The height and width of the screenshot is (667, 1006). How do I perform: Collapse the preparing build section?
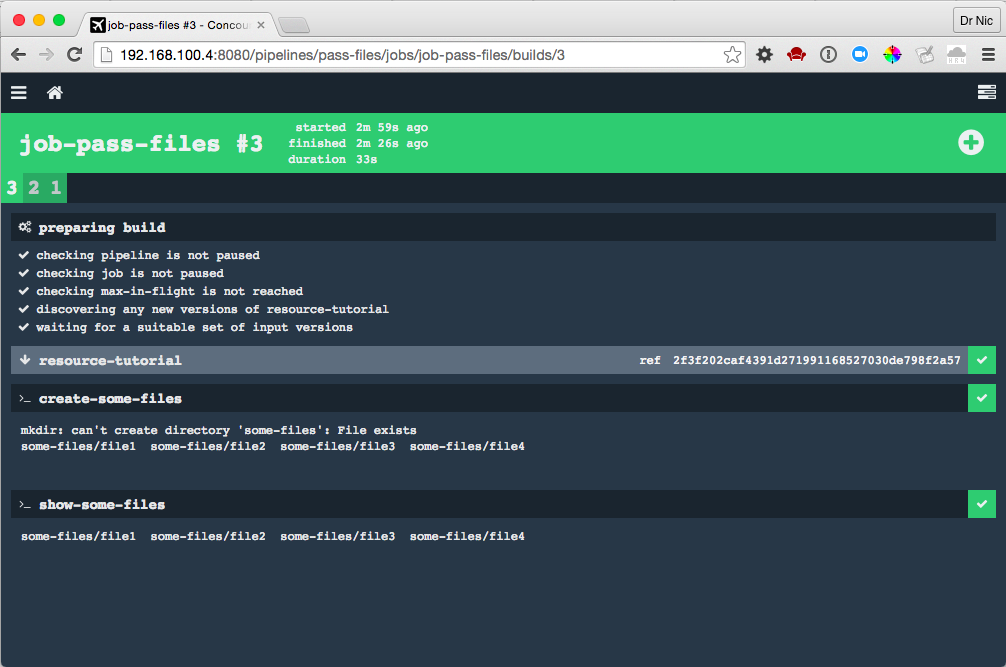tap(503, 228)
